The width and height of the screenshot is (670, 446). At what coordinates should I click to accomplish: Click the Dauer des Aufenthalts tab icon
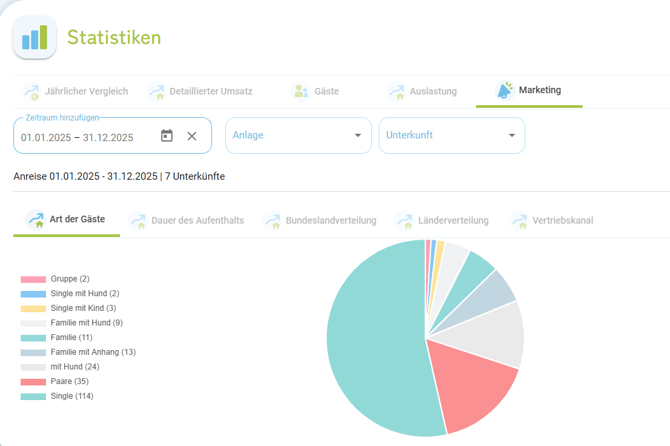click(x=138, y=220)
